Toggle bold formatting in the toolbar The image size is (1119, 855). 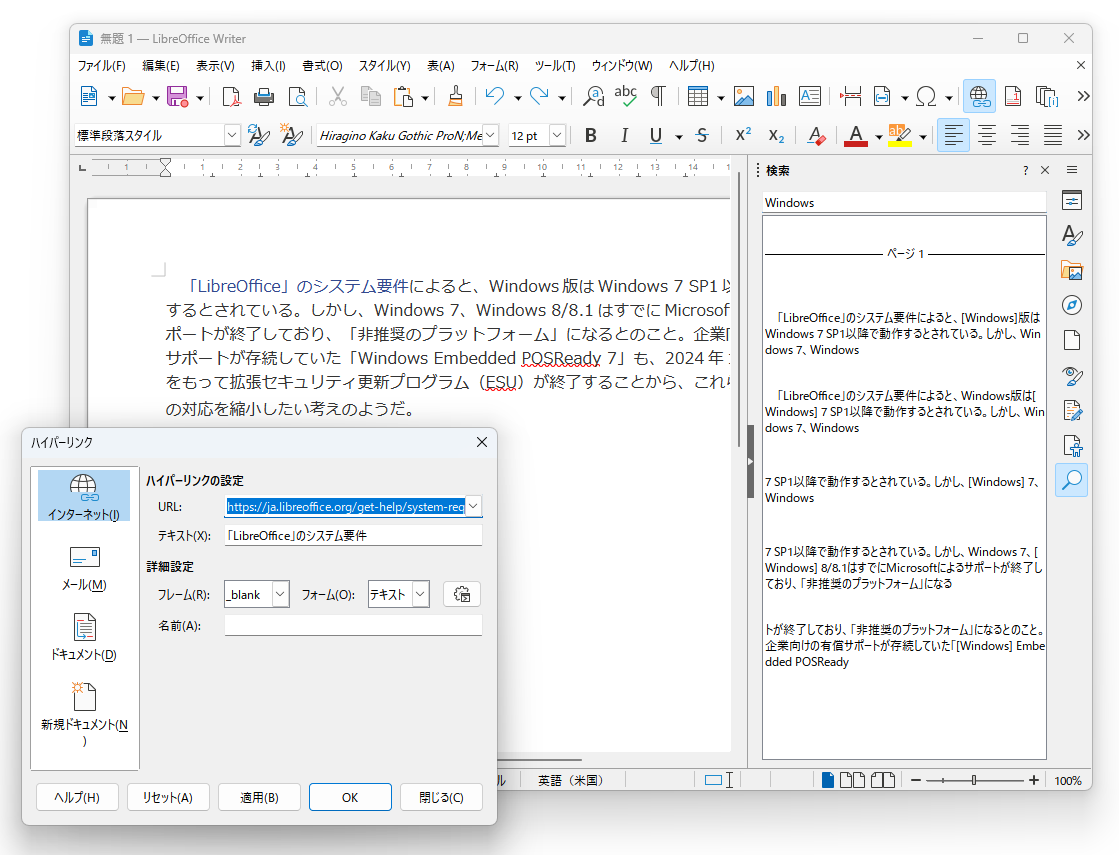point(591,134)
